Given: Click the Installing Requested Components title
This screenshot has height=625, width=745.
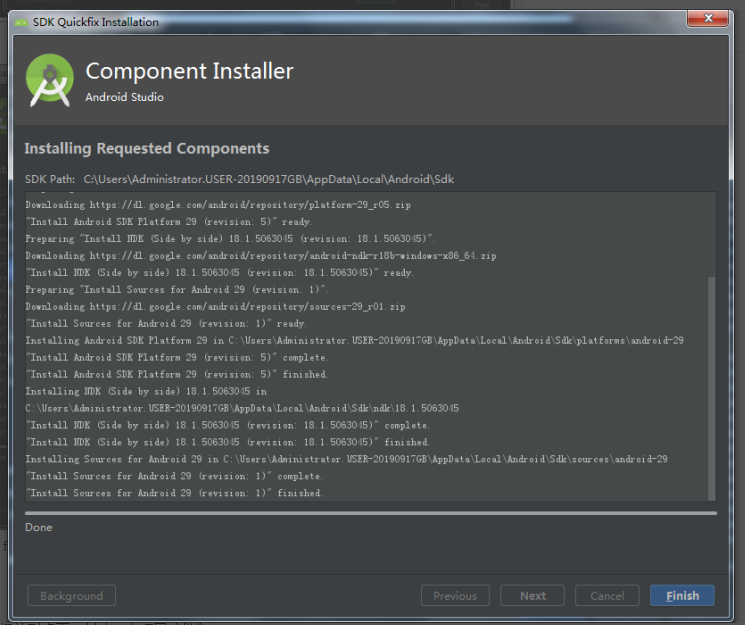Looking at the screenshot, I should click(x=147, y=148).
